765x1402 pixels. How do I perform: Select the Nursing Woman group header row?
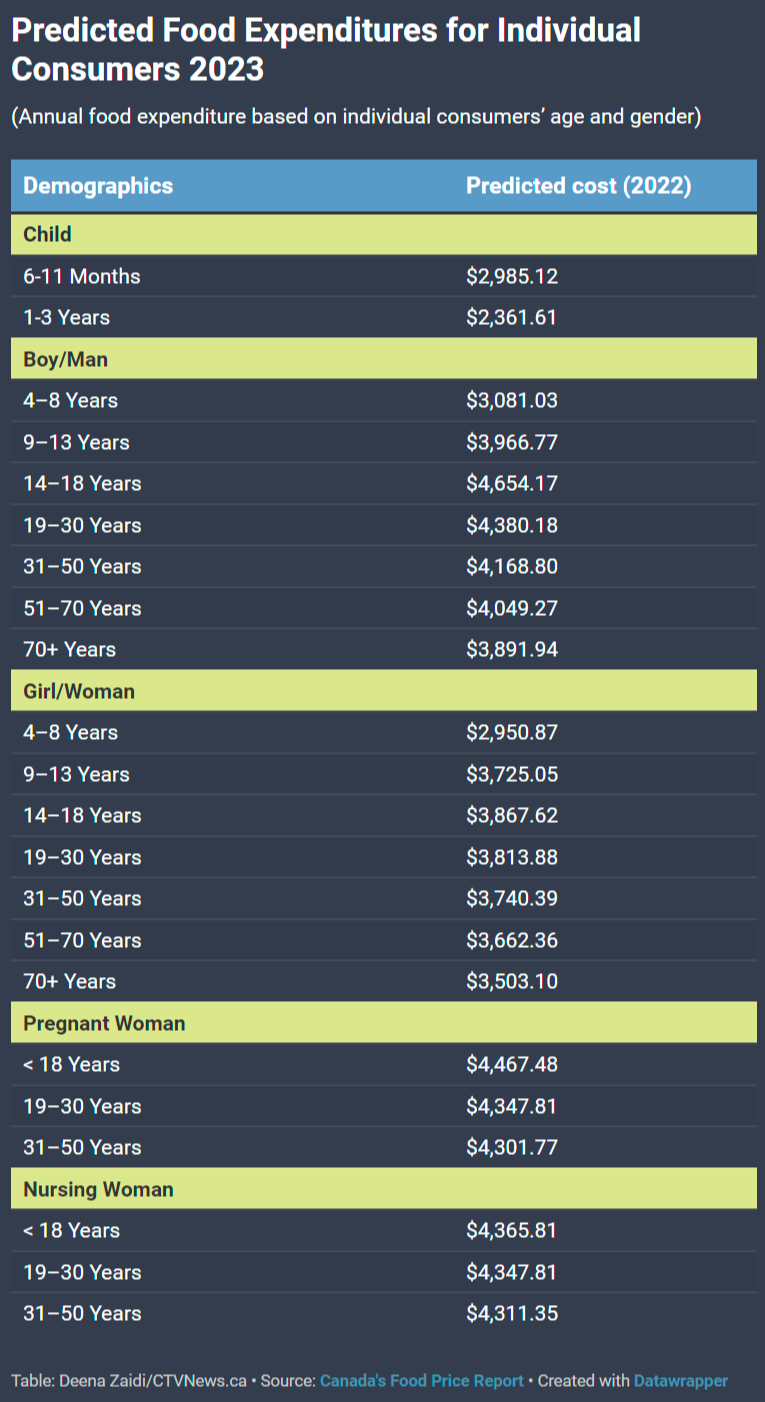click(x=384, y=1189)
